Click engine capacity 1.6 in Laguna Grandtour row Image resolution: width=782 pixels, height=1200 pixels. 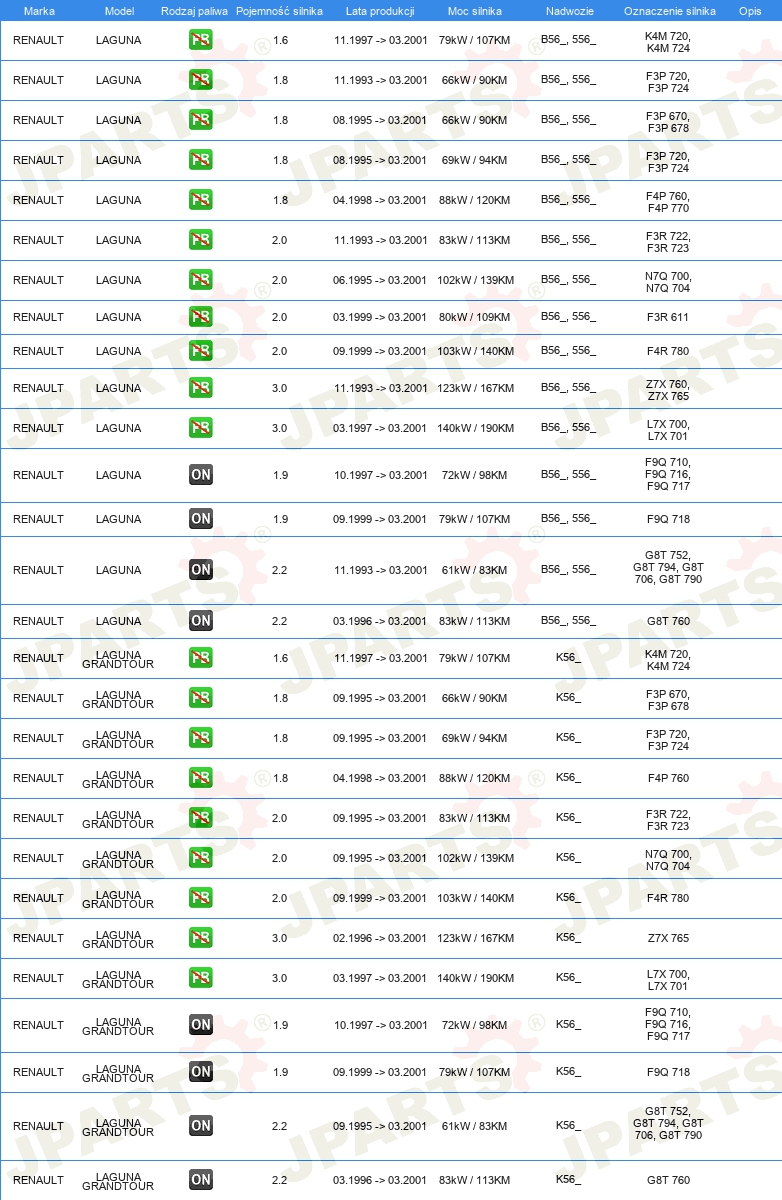[x=279, y=658]
